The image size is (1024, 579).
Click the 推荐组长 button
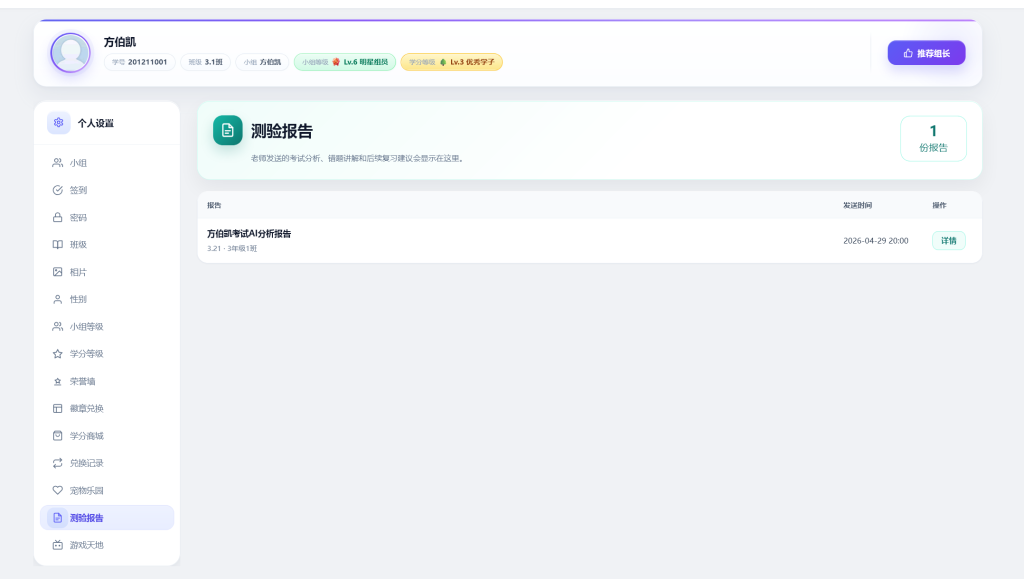point(926,53)
